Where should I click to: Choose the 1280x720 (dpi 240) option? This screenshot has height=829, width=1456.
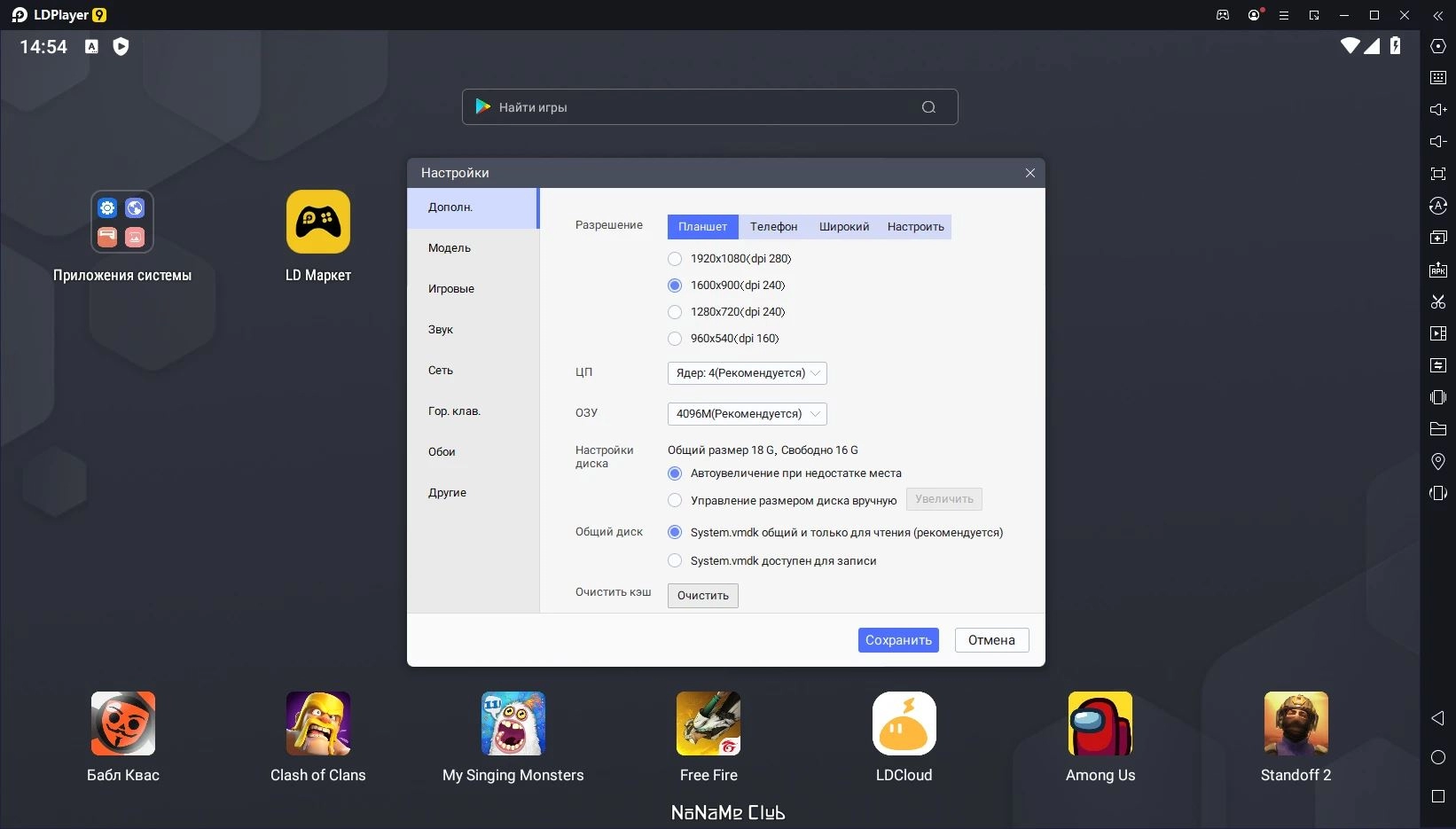[x=675, y=312]
